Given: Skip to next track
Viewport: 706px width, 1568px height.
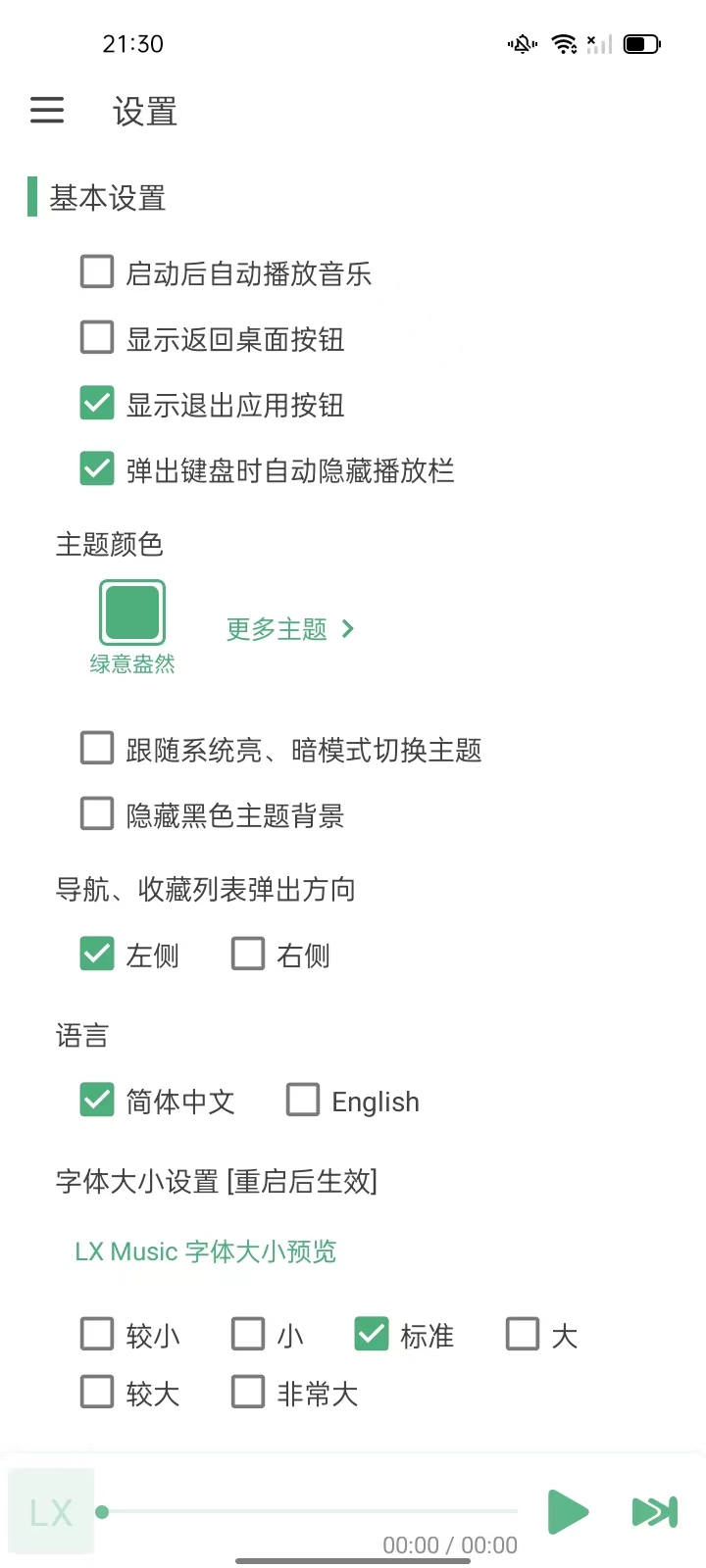Looking at the screenshot, I should (x=654, y=1511).
